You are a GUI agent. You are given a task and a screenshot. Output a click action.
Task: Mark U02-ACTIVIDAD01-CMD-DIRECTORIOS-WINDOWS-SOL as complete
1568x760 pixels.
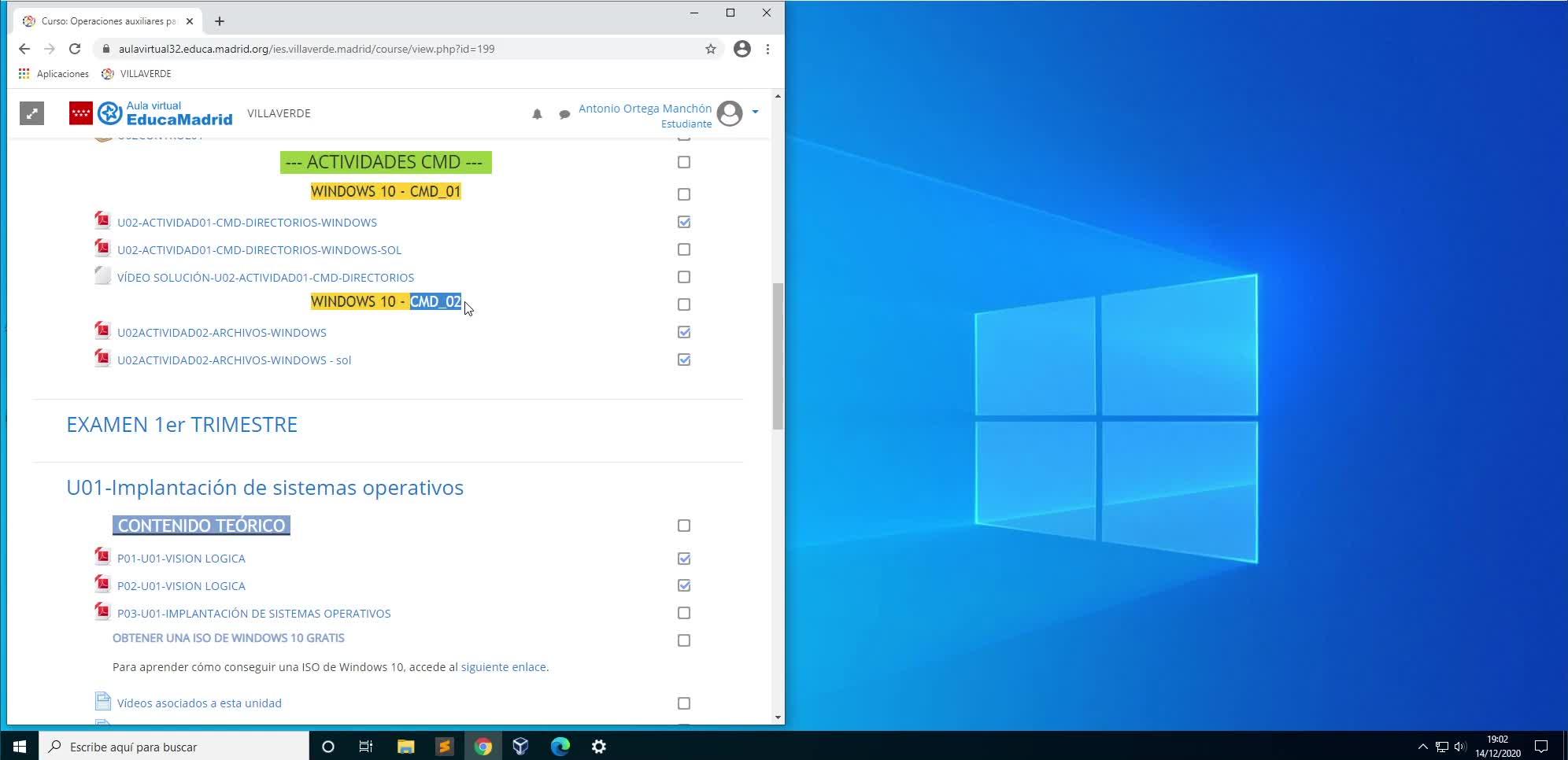click(x=684, y=249)
